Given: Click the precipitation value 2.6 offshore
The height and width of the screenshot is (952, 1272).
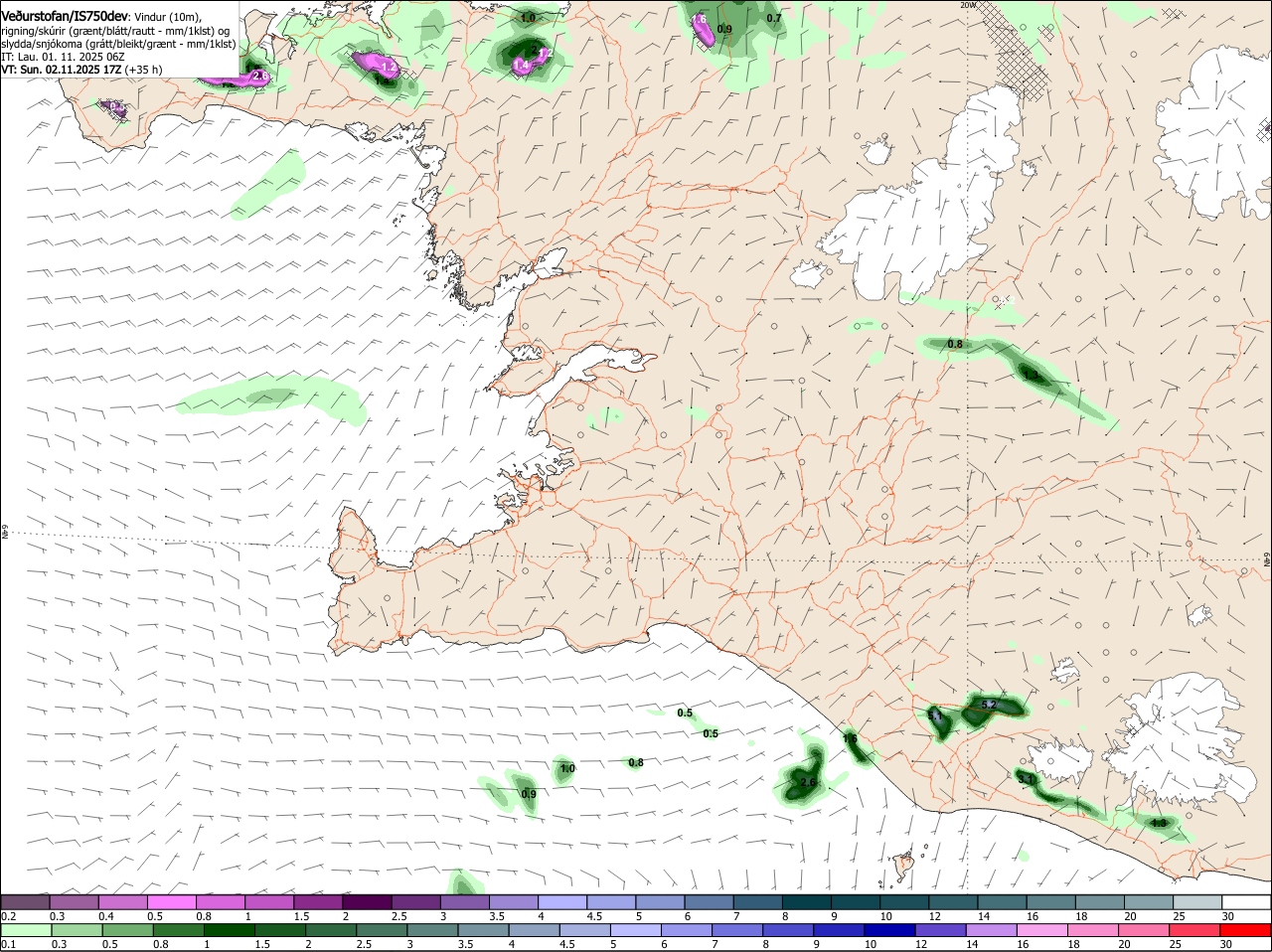Looking at the screenshot, I should pyautogui.click(x=808, y=783).
